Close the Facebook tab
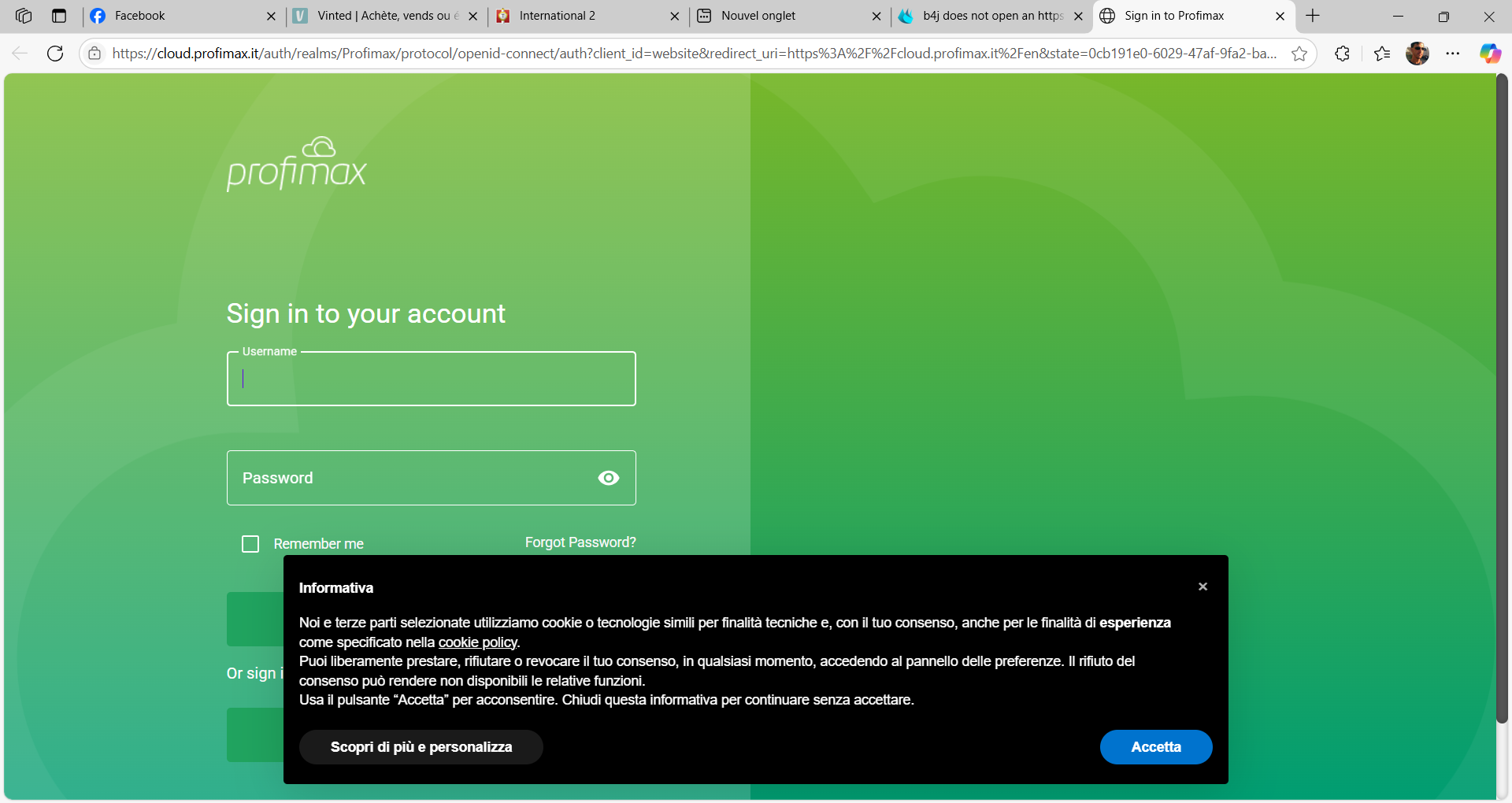 271,16
